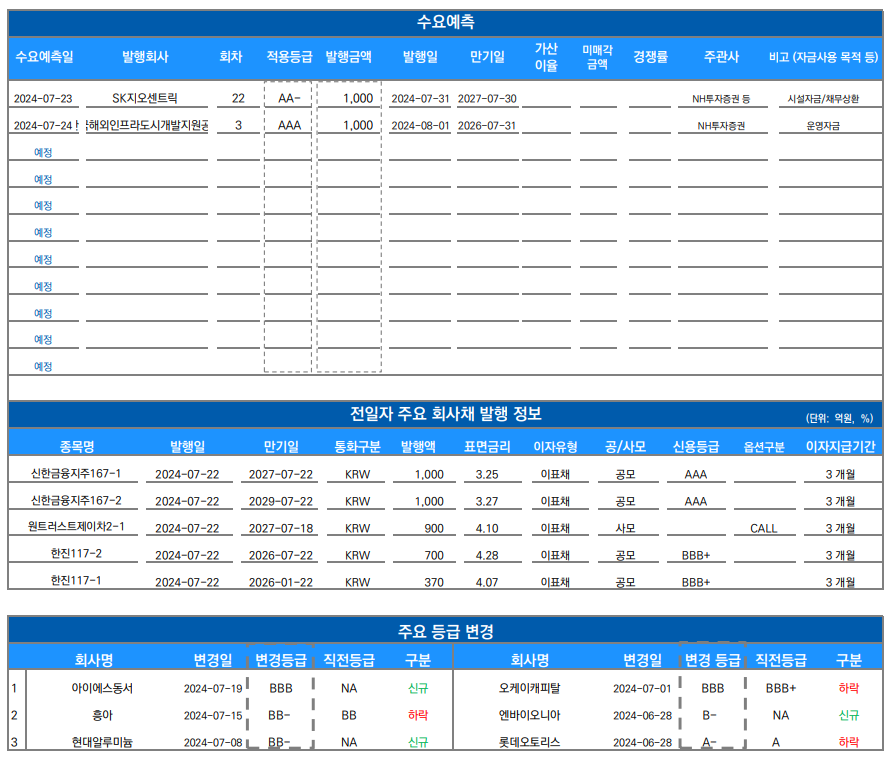Image resolution: width=890 pixels, height=761 pixels.
Task: Select the 2024-07-24 forecast date cell
Action: click(x=44, y=125)
